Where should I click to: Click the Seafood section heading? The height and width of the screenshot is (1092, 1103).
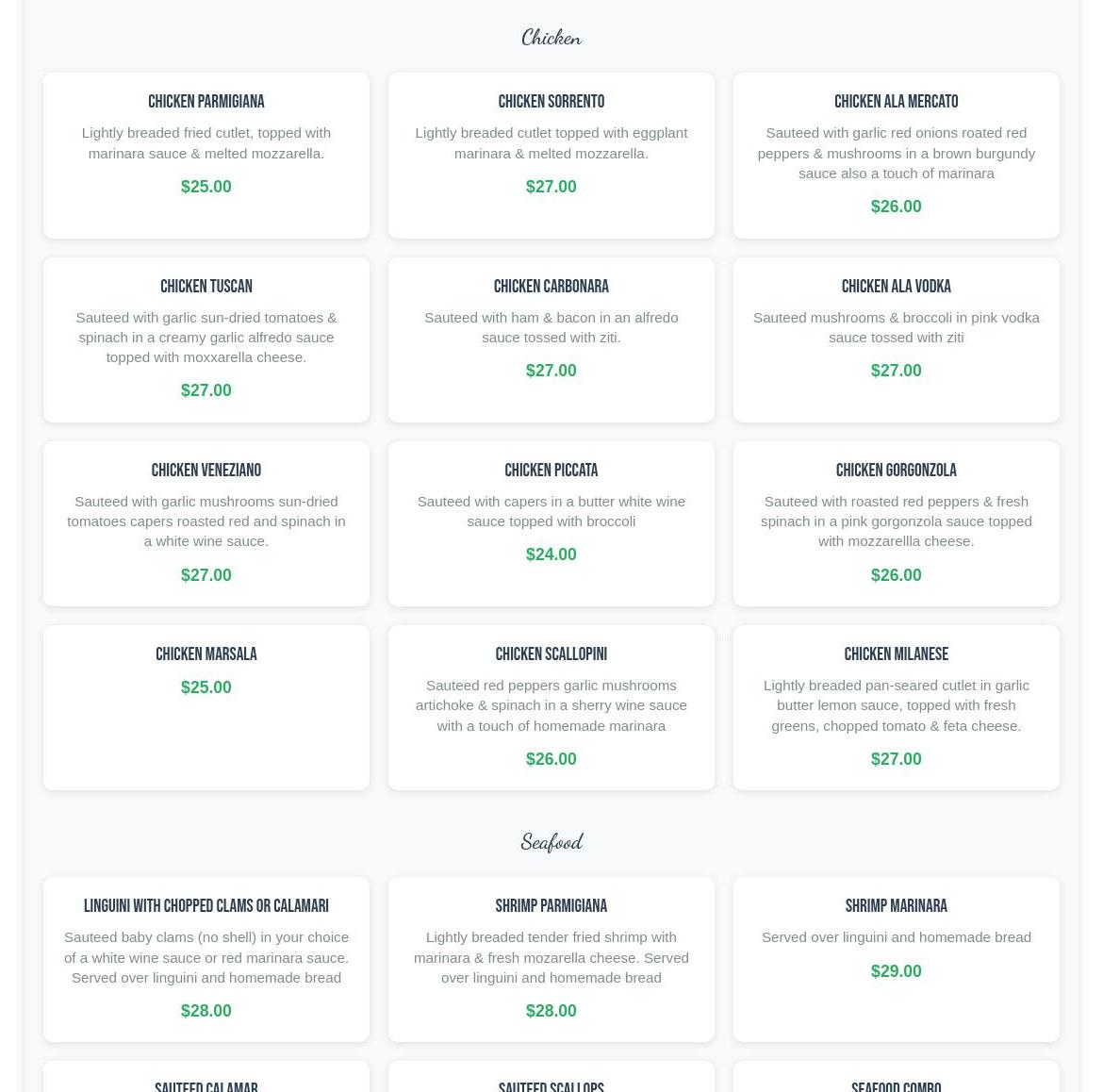(551, 841)
